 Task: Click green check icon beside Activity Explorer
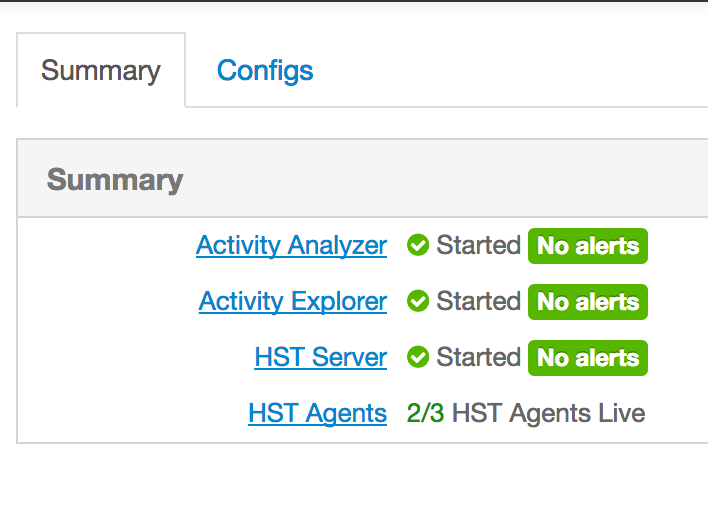click(418, 301)
